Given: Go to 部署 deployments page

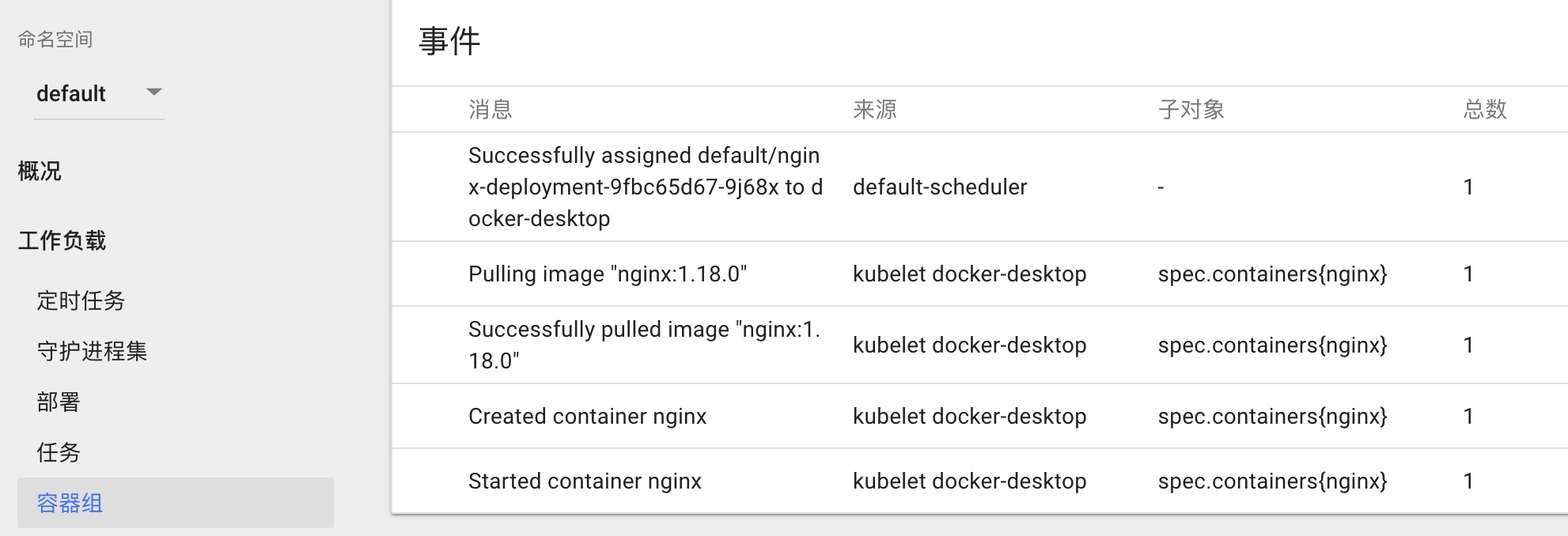Looking at the screenshot, I should pos(59,402).
